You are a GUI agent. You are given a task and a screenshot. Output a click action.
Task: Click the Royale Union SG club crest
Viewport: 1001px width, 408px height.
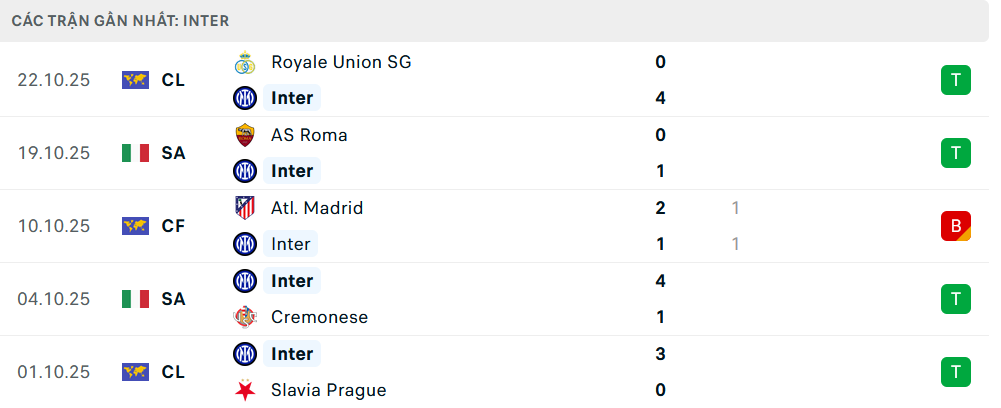click(245, 62)
